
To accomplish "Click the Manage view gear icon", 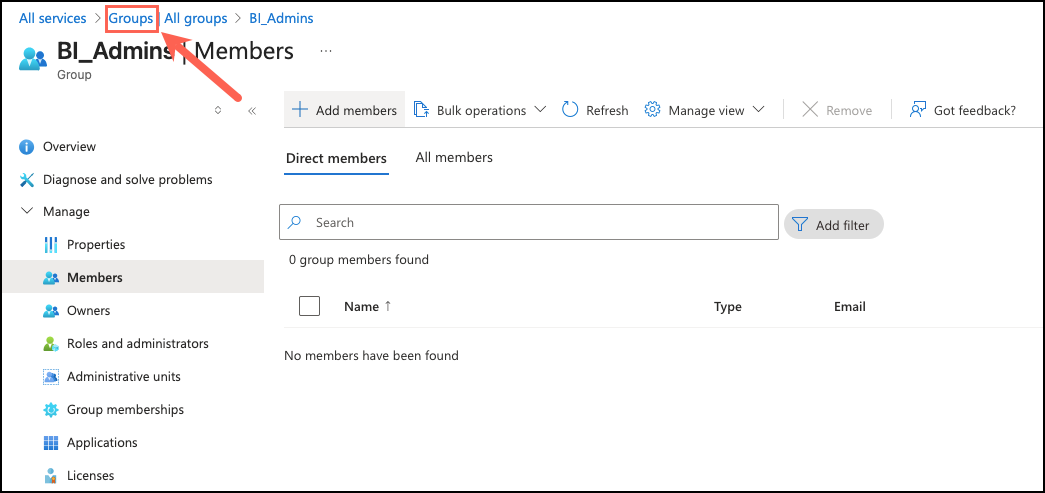I will (652, 110).
